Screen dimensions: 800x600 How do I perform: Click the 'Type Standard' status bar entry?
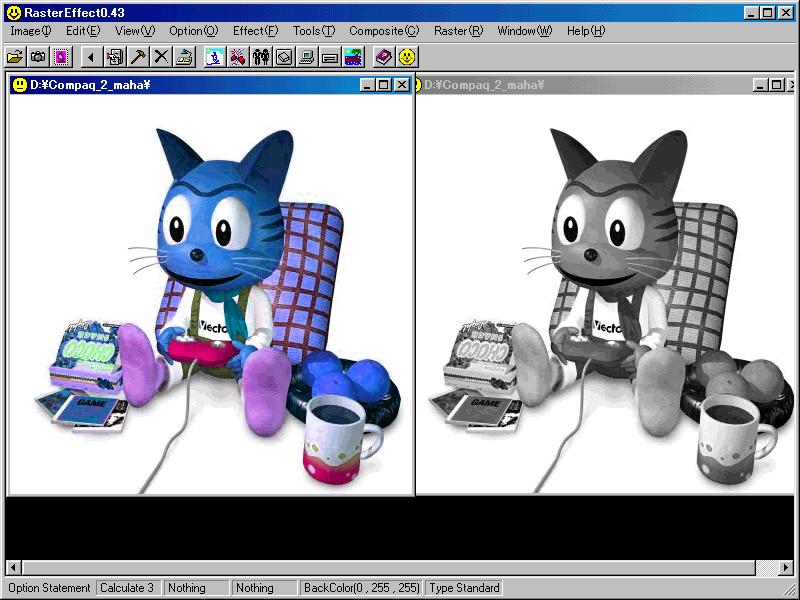pos(464,588)
